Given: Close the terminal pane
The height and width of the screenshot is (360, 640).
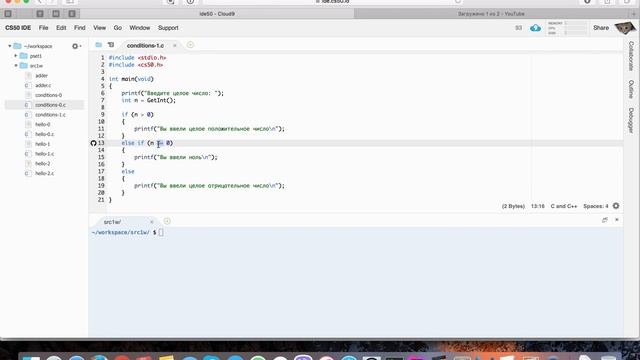Looking at the screenshot, I should tap(617, 220).
